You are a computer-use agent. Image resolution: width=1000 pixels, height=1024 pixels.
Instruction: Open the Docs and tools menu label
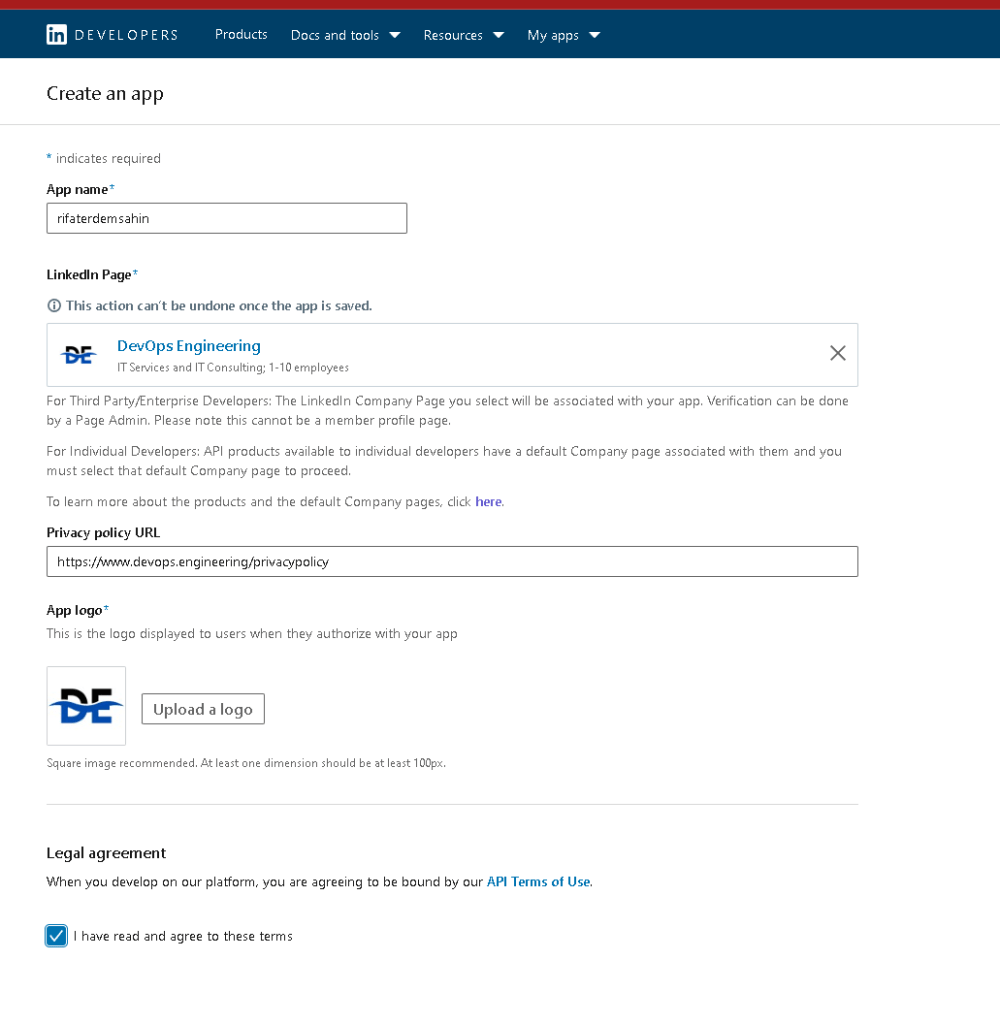point(334,35)
